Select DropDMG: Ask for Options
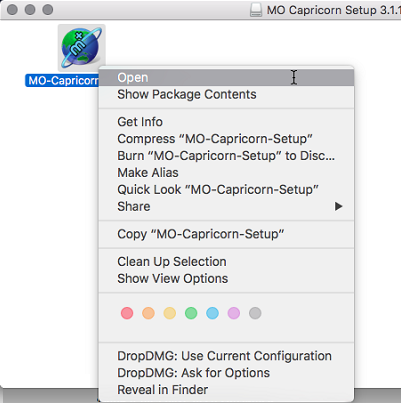Screen dimensions: 401x403 [226, 373]
